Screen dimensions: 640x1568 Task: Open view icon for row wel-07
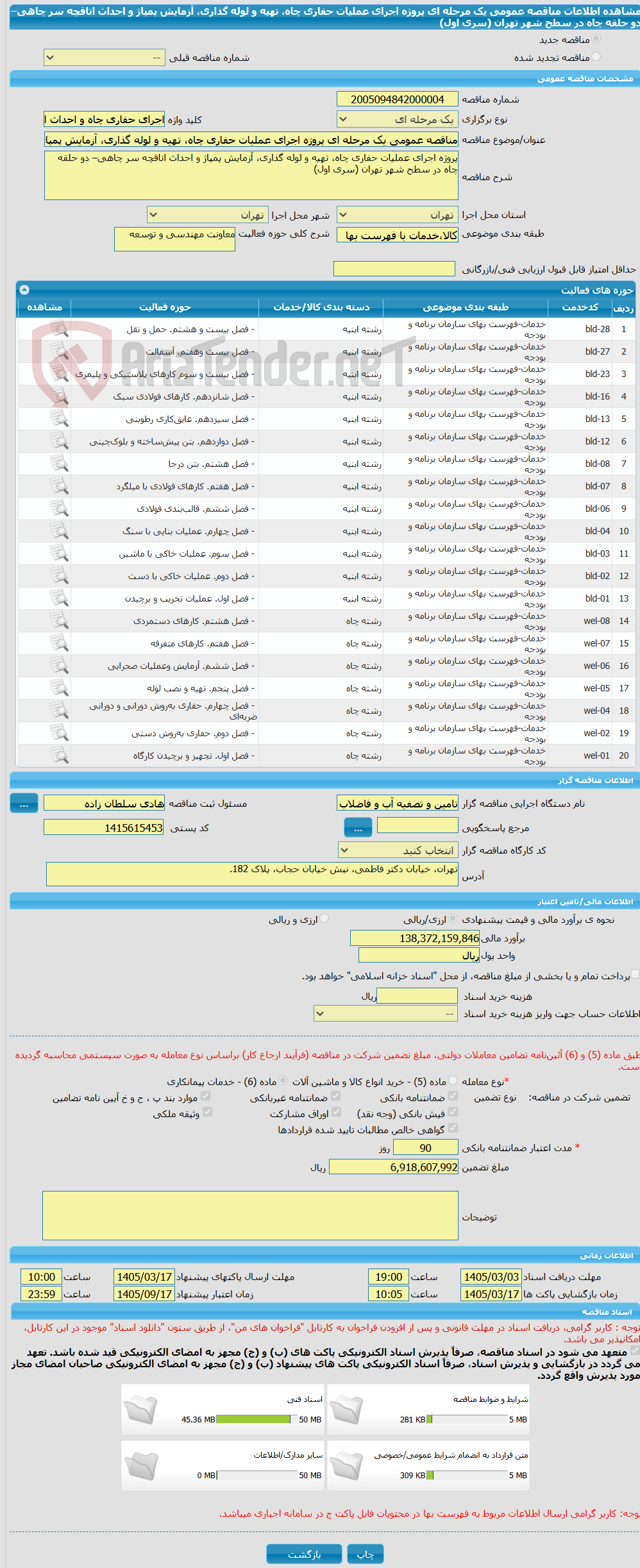[59, 643]
